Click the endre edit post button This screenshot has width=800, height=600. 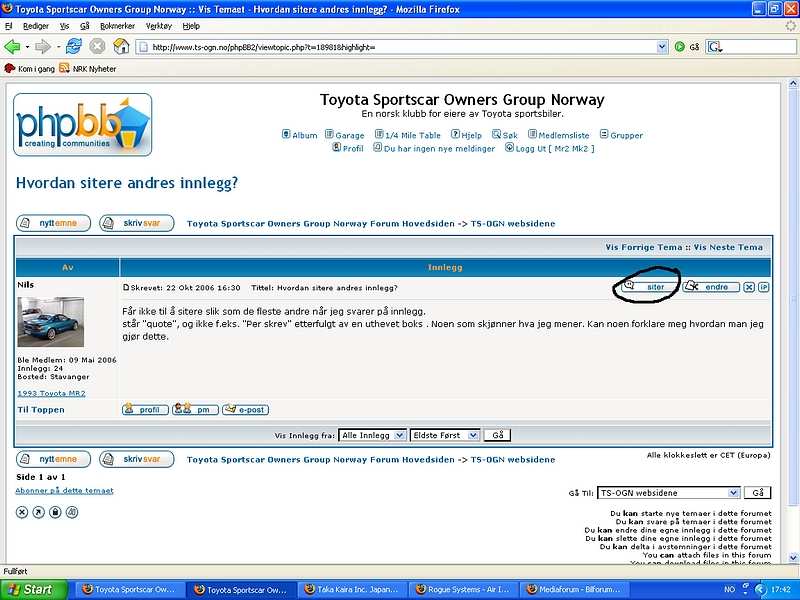711,287
